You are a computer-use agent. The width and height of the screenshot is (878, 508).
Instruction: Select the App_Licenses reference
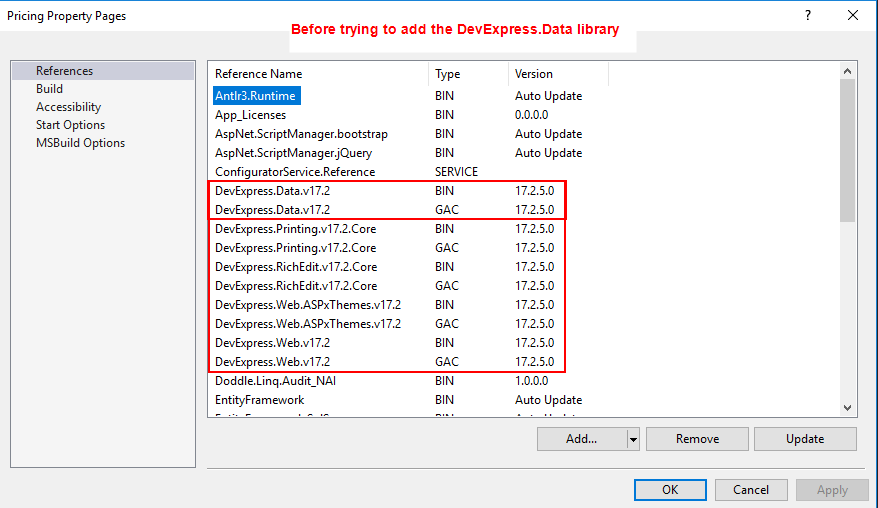click(x=250, y=115)
